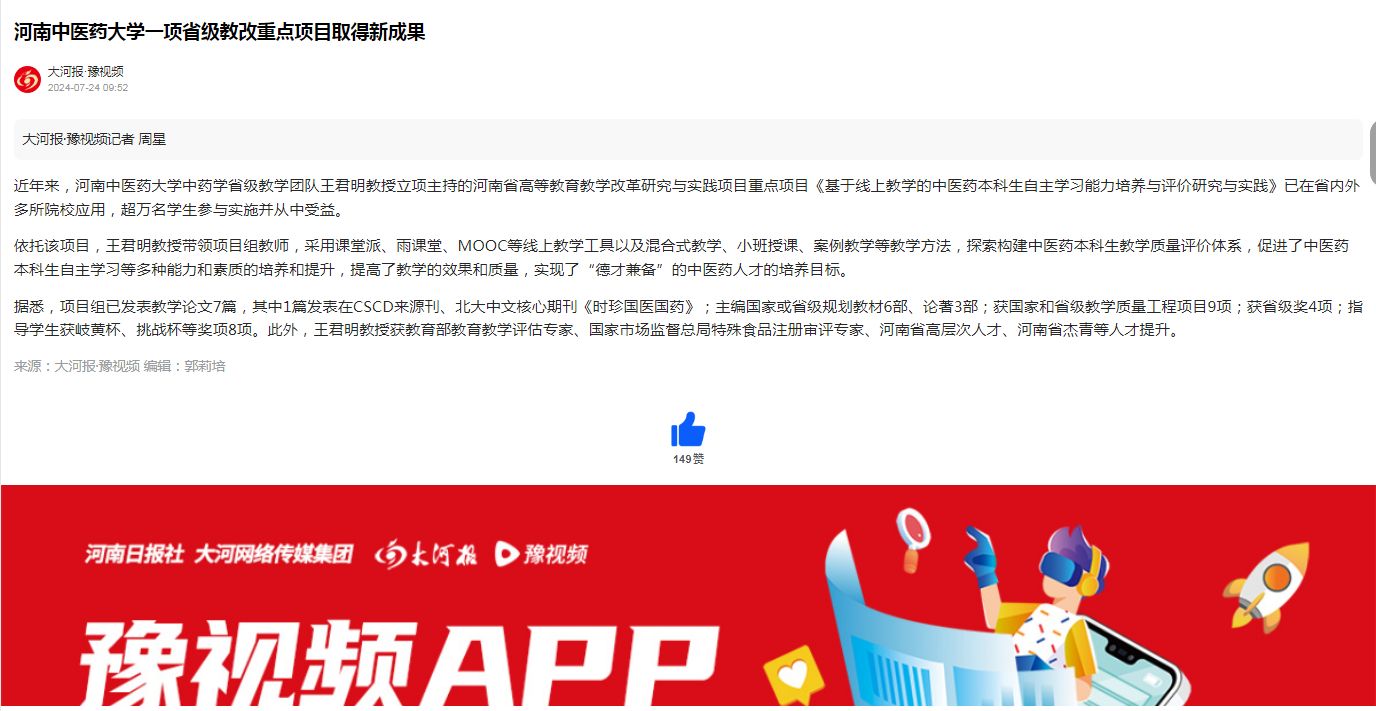Click the publish timestamp 2024-07-24 09:52
The width and height of the screenshot is (1376, 711).
pos(88,88)
